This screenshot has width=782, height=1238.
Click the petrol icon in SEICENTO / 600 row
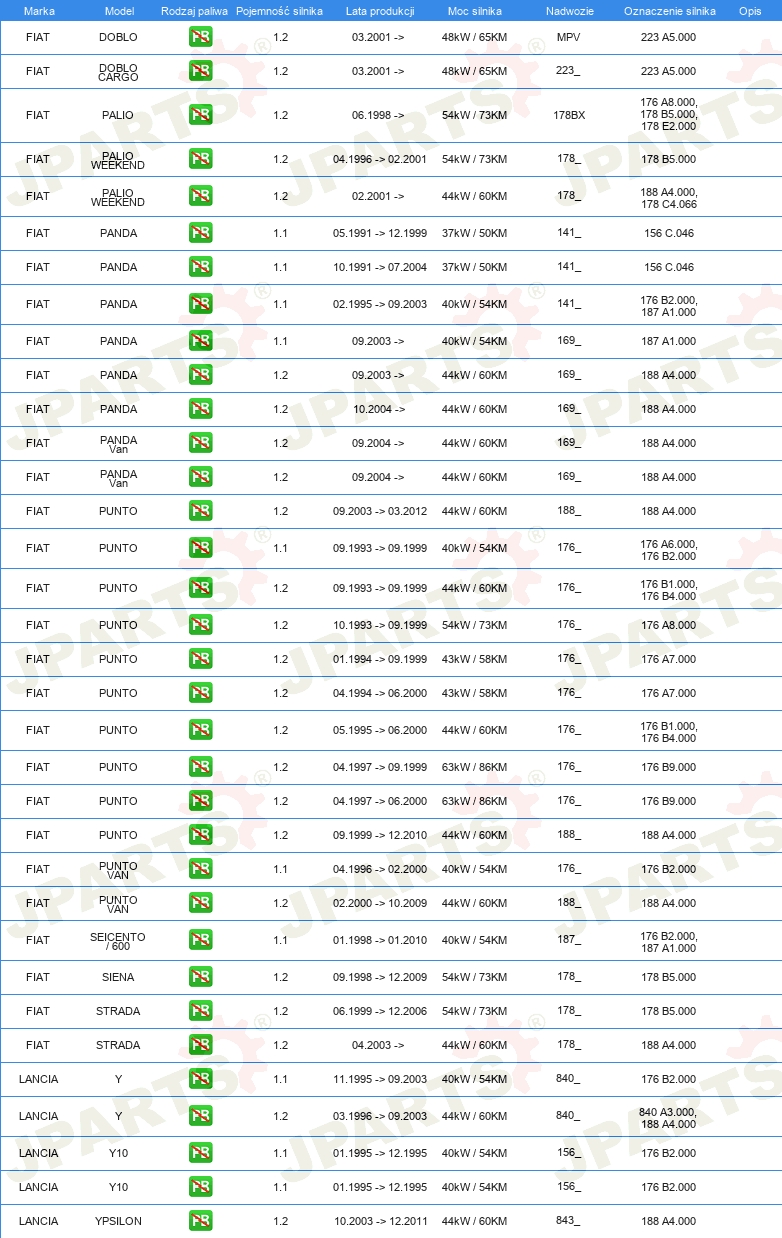(200, 940)
